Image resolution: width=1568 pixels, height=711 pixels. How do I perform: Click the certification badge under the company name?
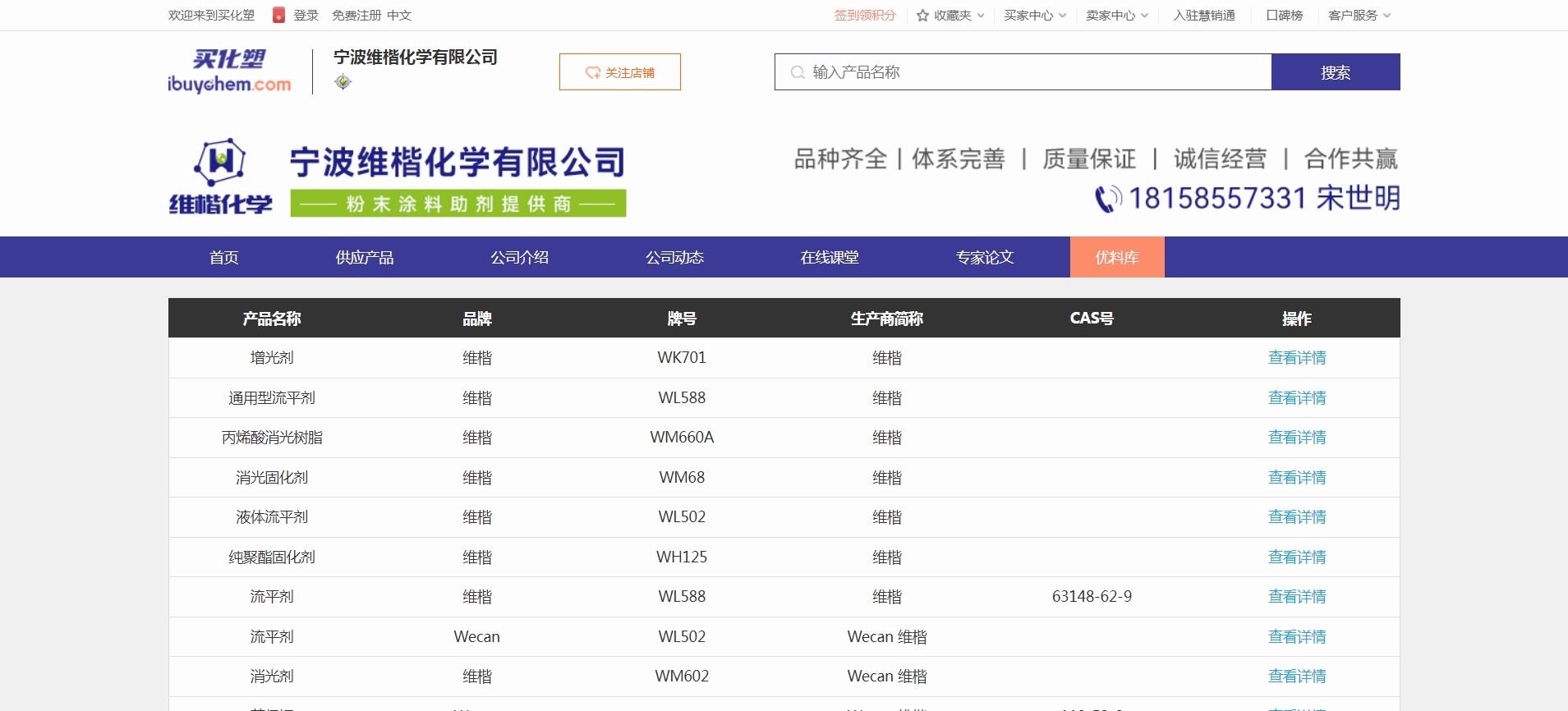tap(343, 81)
